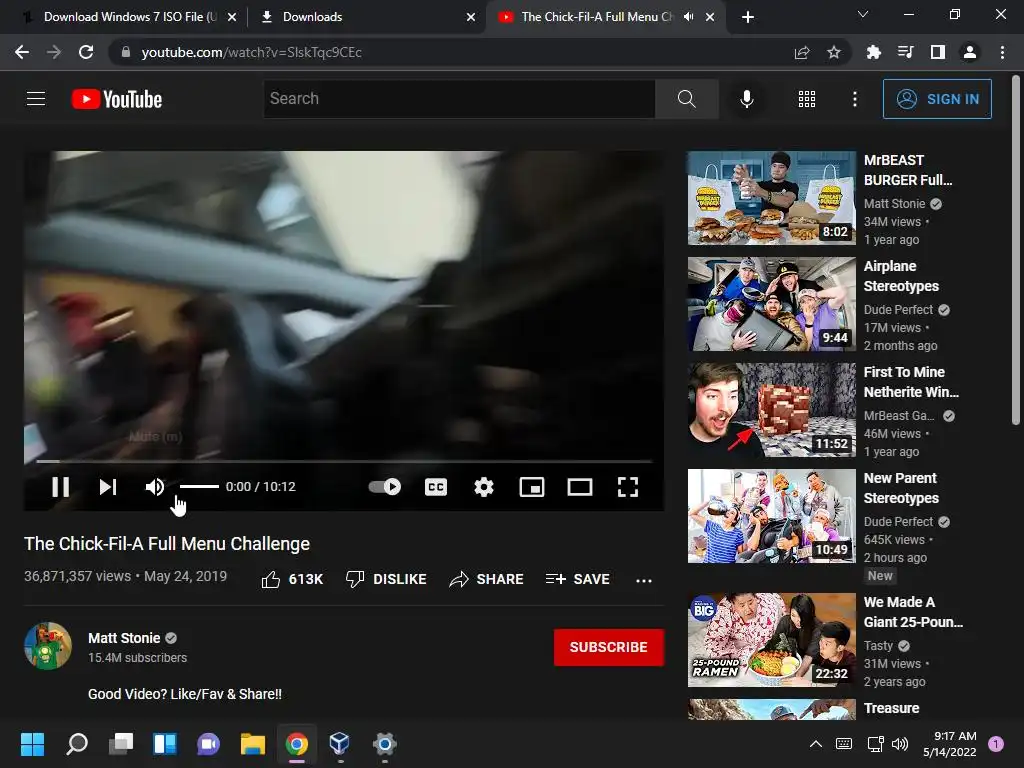Open Chrome extensions puzzle icon

(873, 52)
